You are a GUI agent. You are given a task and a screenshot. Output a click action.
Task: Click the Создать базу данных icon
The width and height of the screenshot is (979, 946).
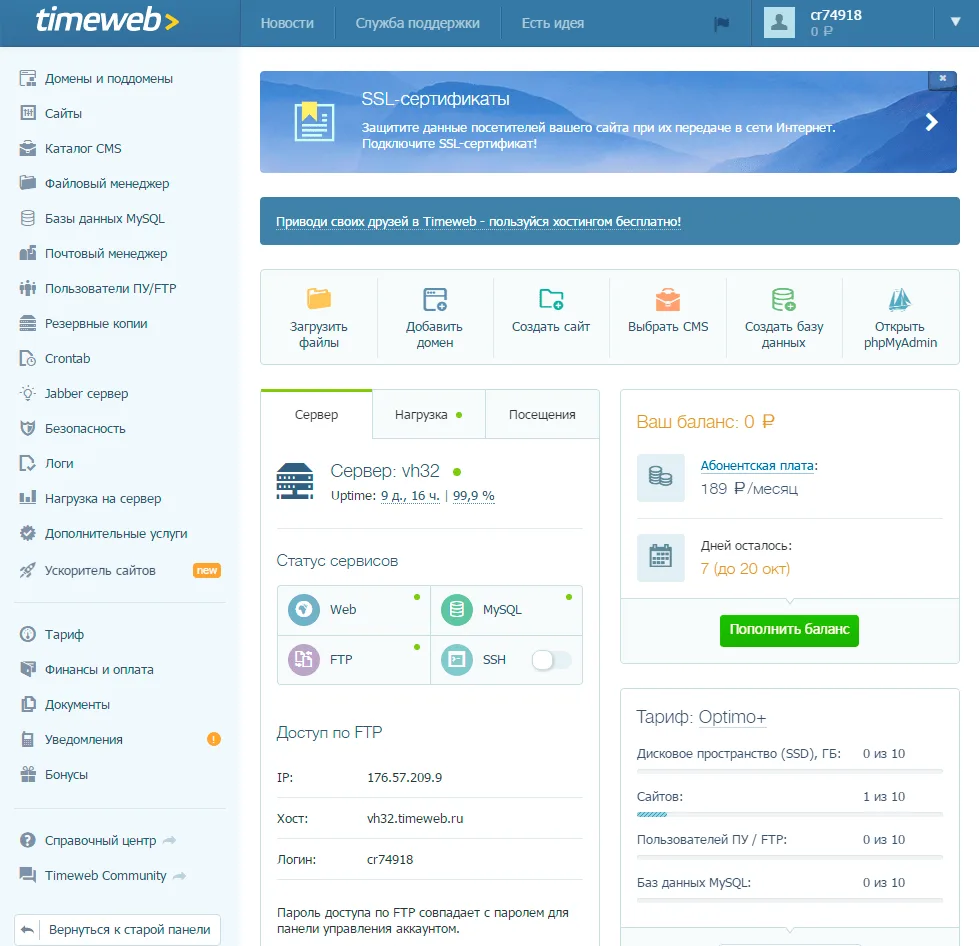(783, 299)
